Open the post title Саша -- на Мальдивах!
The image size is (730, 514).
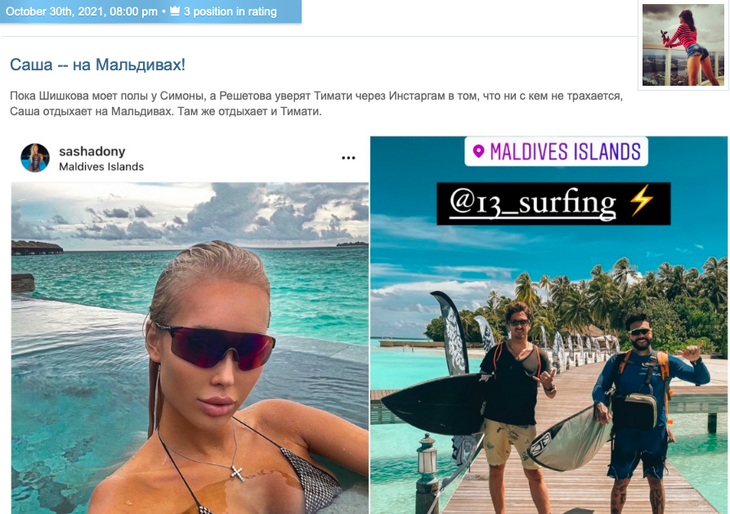point(97,64)
